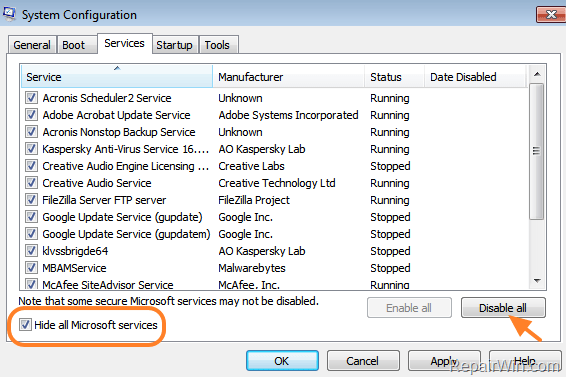The width and height of the screenshot is (566, 377).
Task: Toggle Creative Audio Service checkbox
Action: point(31,182)
